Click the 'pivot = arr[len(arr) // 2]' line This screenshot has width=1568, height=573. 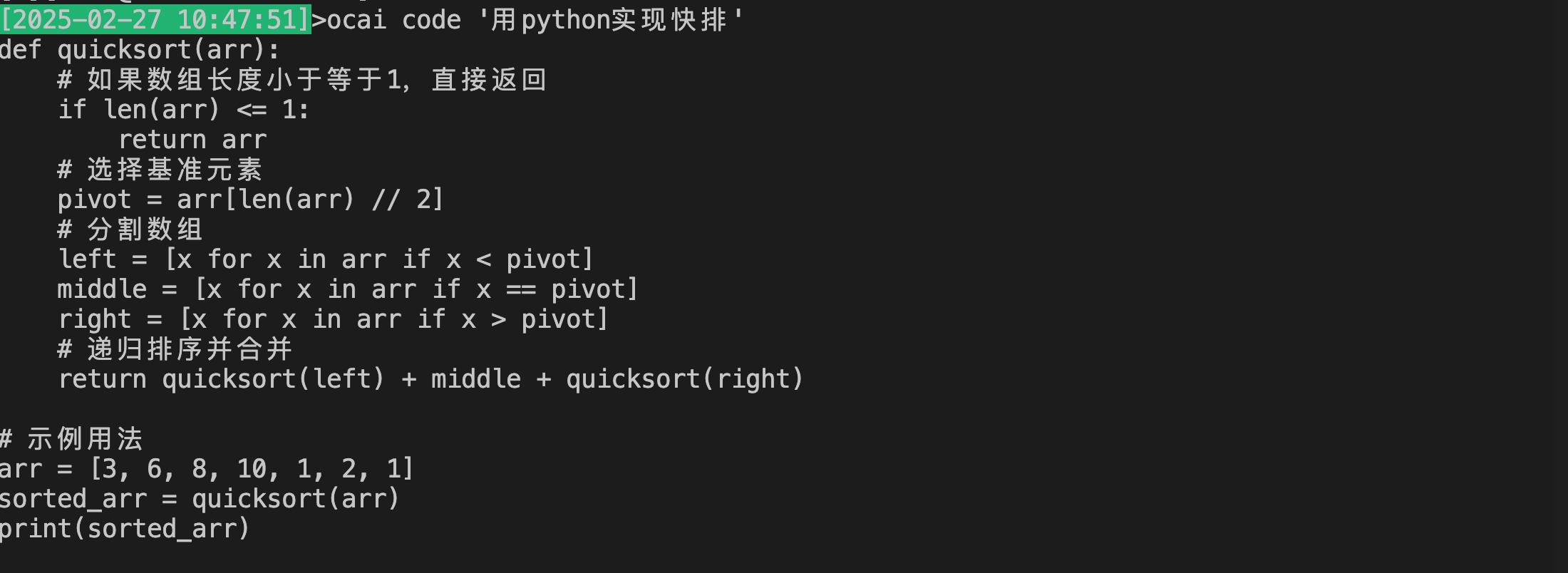click(250, 200)
